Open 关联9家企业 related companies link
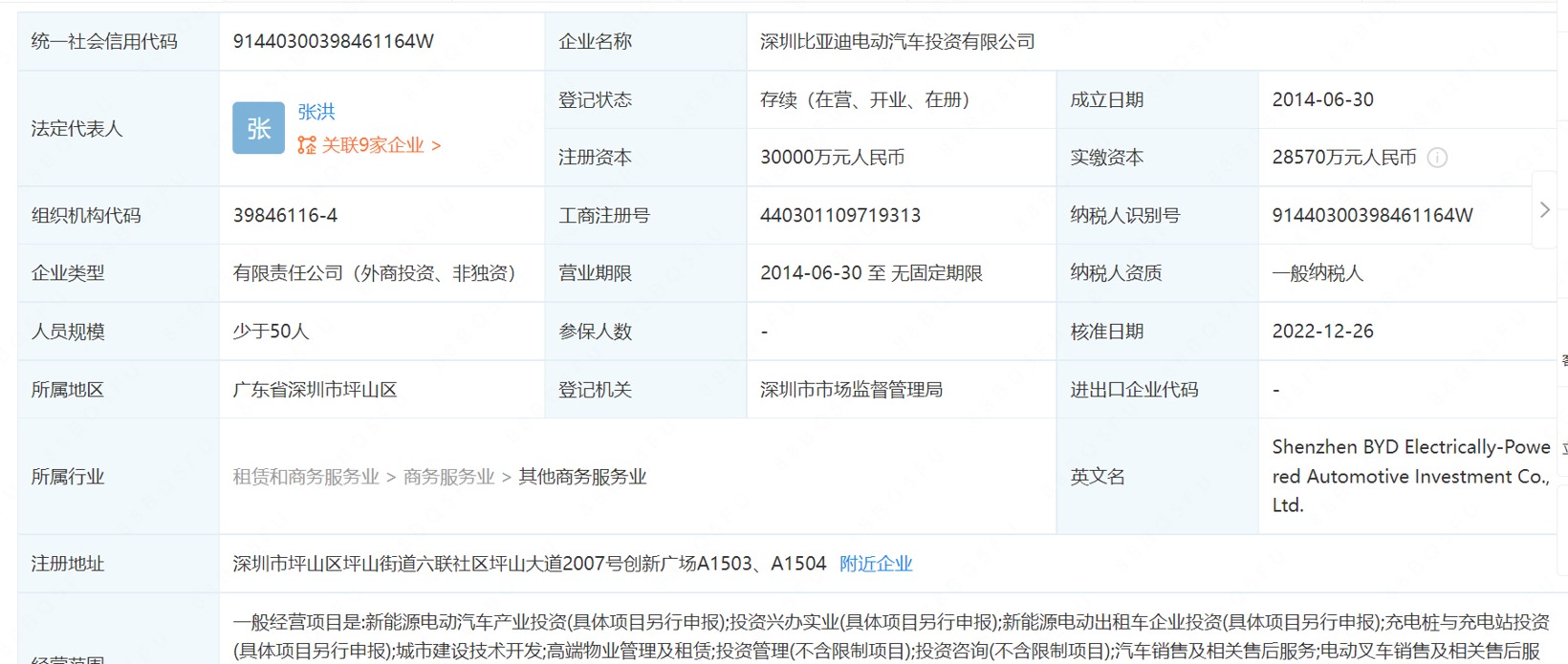1568x664 pixels. 381,145
